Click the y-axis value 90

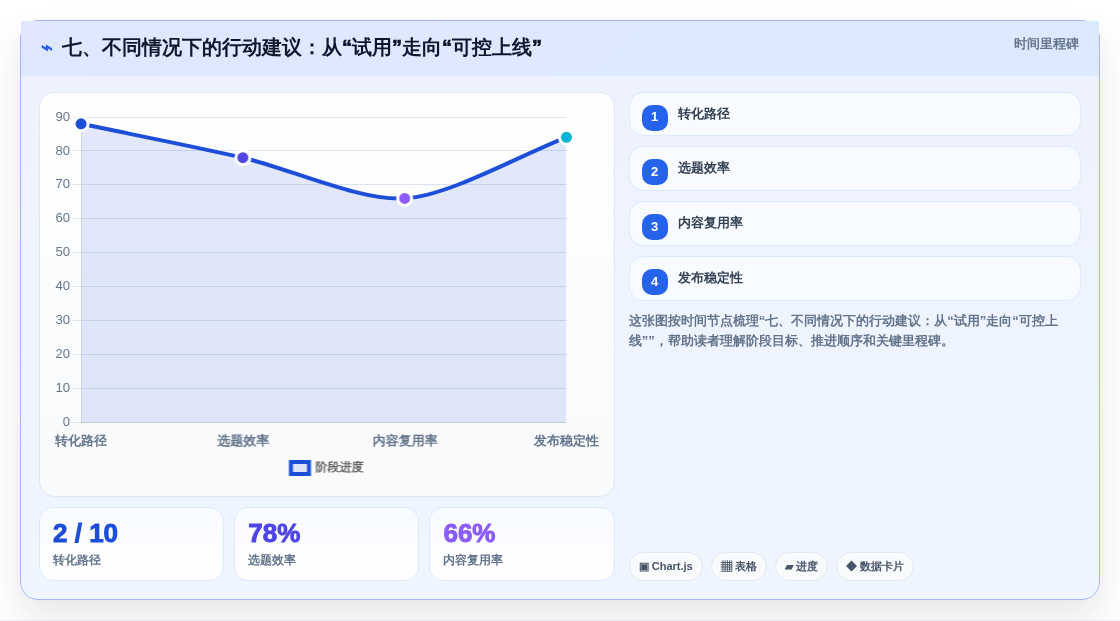(x=63, y=116)
